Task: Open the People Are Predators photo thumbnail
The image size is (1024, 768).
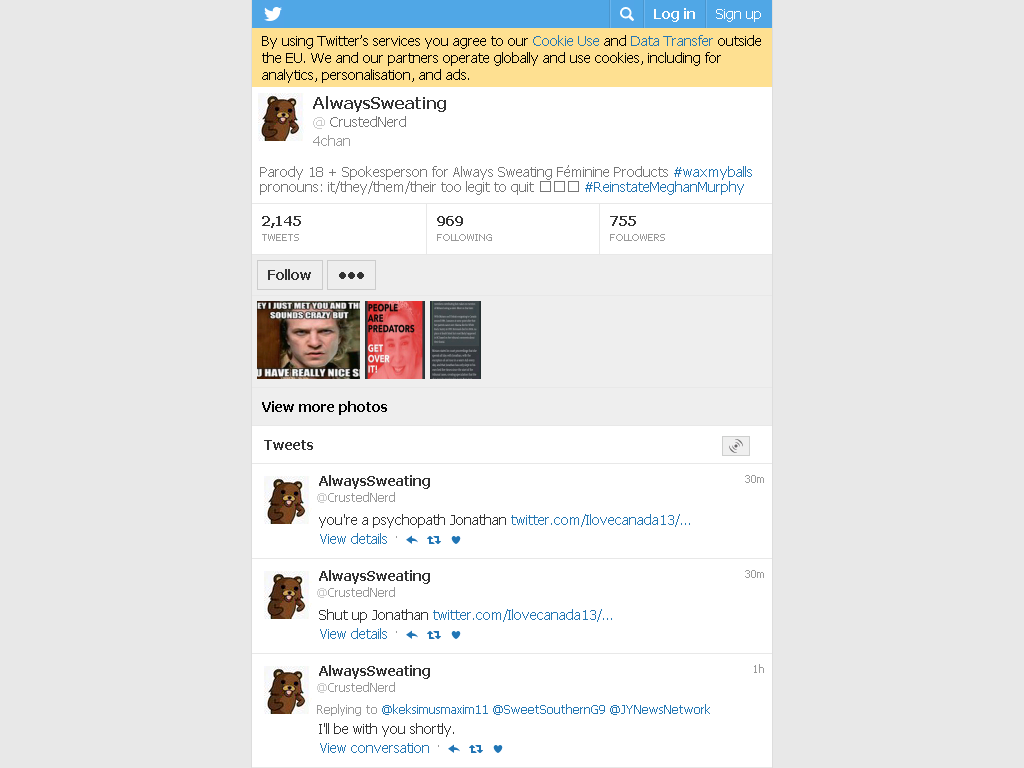Action: pos(395,340)
